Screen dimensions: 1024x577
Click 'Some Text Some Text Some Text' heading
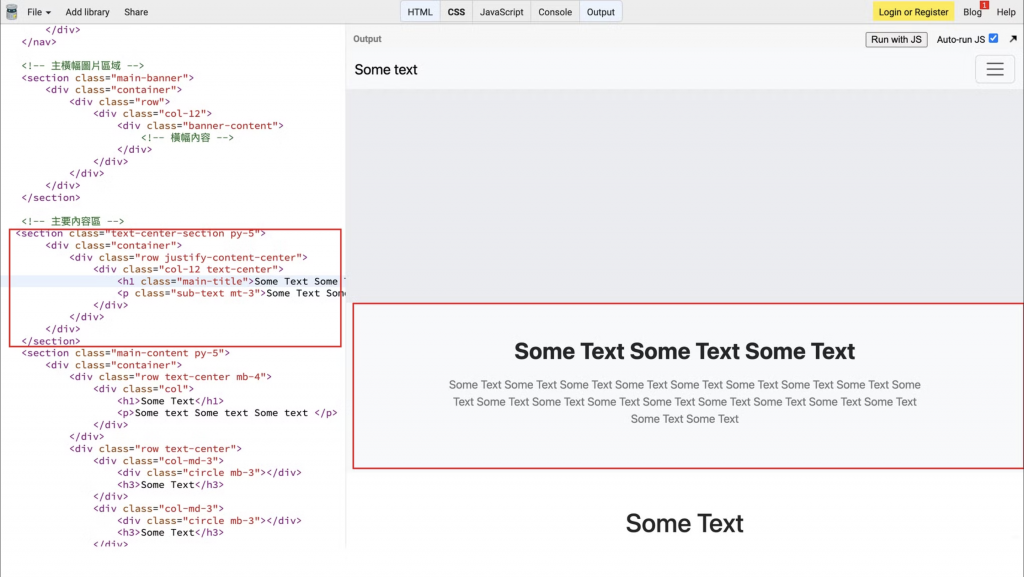click(x=684, y=351)
